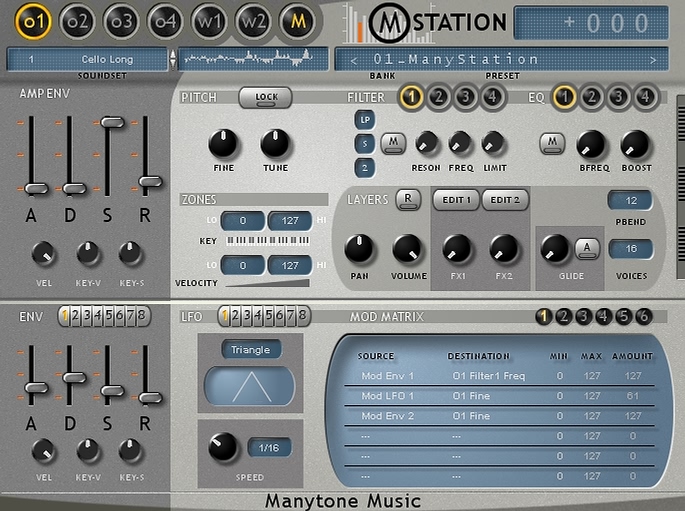
Task: Switch to filter slot 2
Action: [x=438, y=97]
